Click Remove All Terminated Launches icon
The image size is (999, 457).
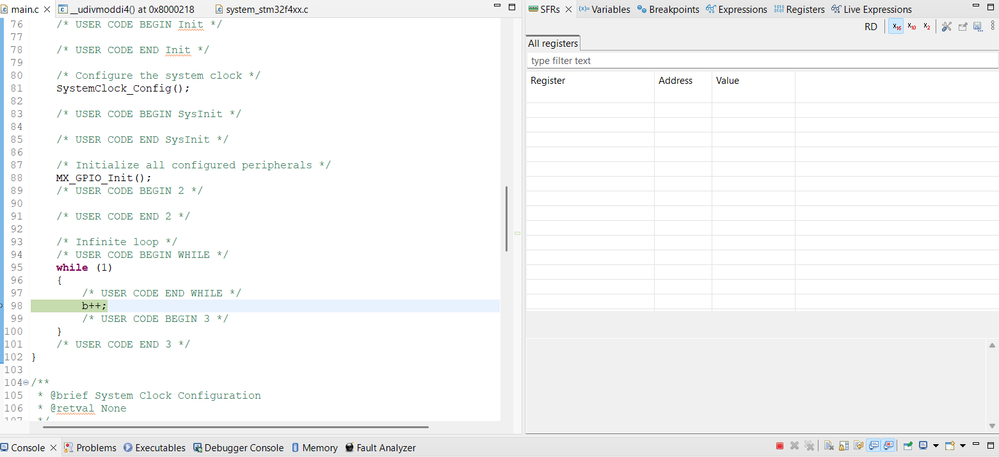click(809, 446)
